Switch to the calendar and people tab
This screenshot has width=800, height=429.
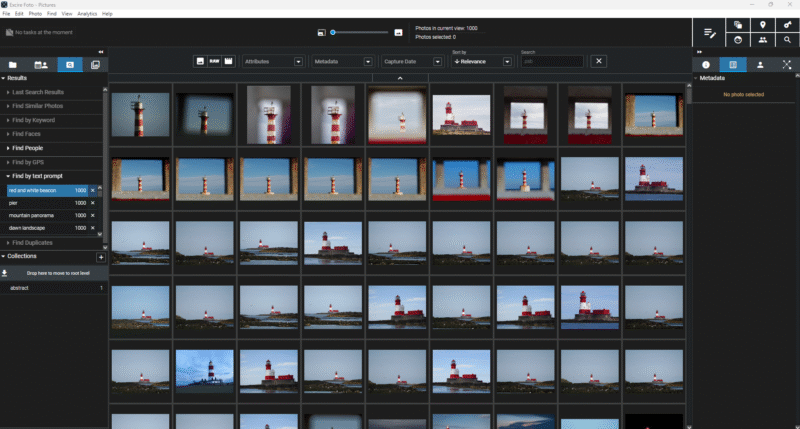41,64
